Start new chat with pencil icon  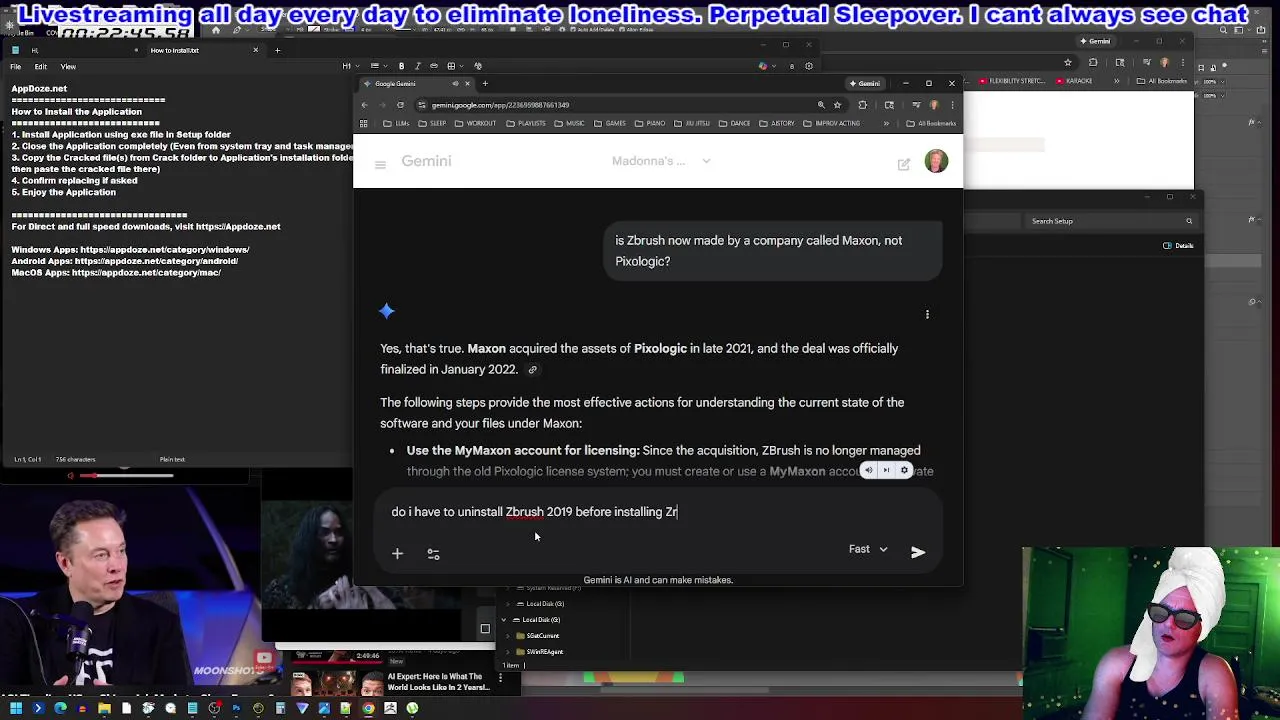(904, 164)
